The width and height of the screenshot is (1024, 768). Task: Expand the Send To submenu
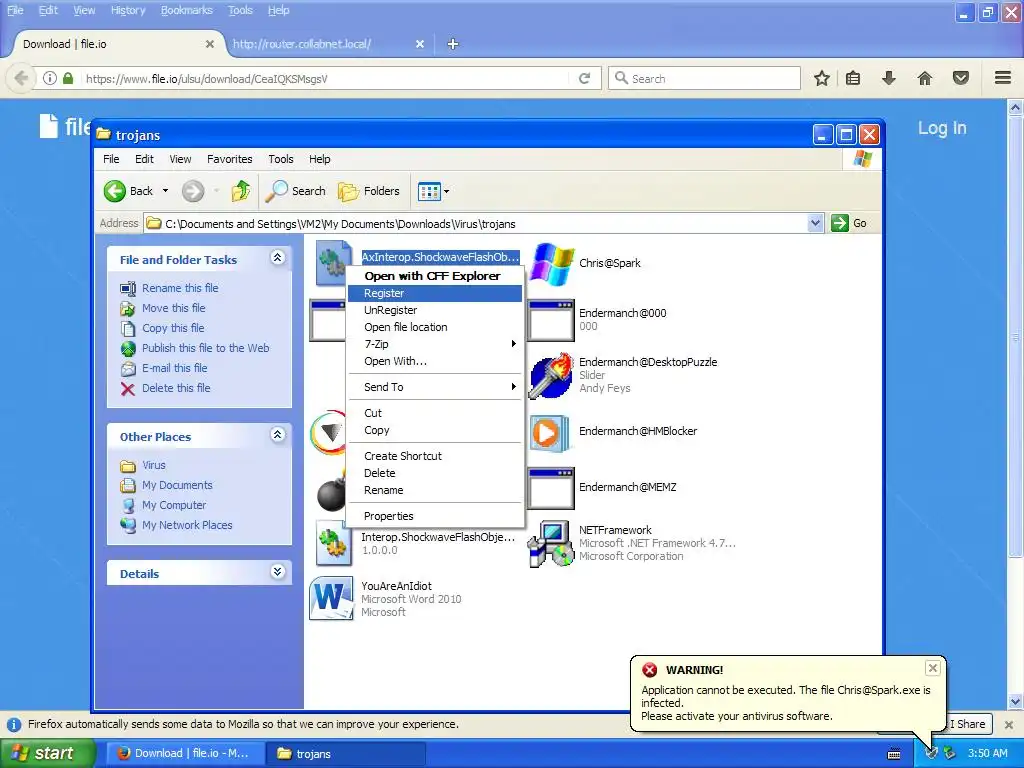coord(434,387)
